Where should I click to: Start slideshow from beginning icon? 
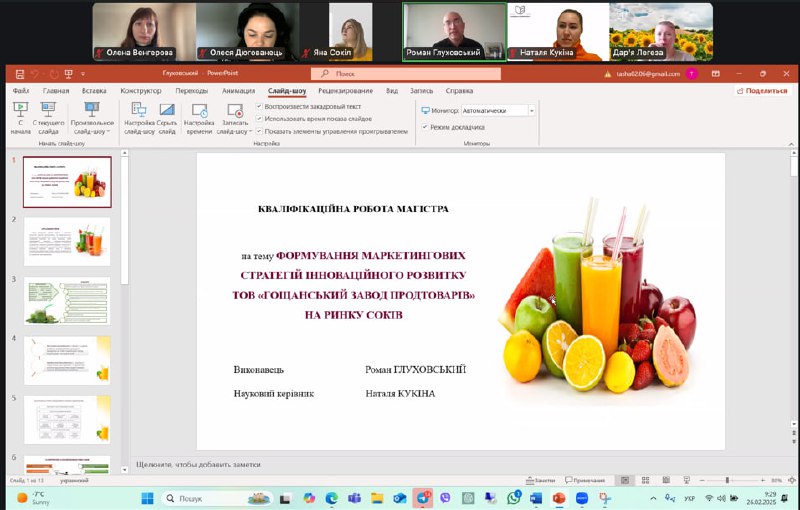coord(20,112)
